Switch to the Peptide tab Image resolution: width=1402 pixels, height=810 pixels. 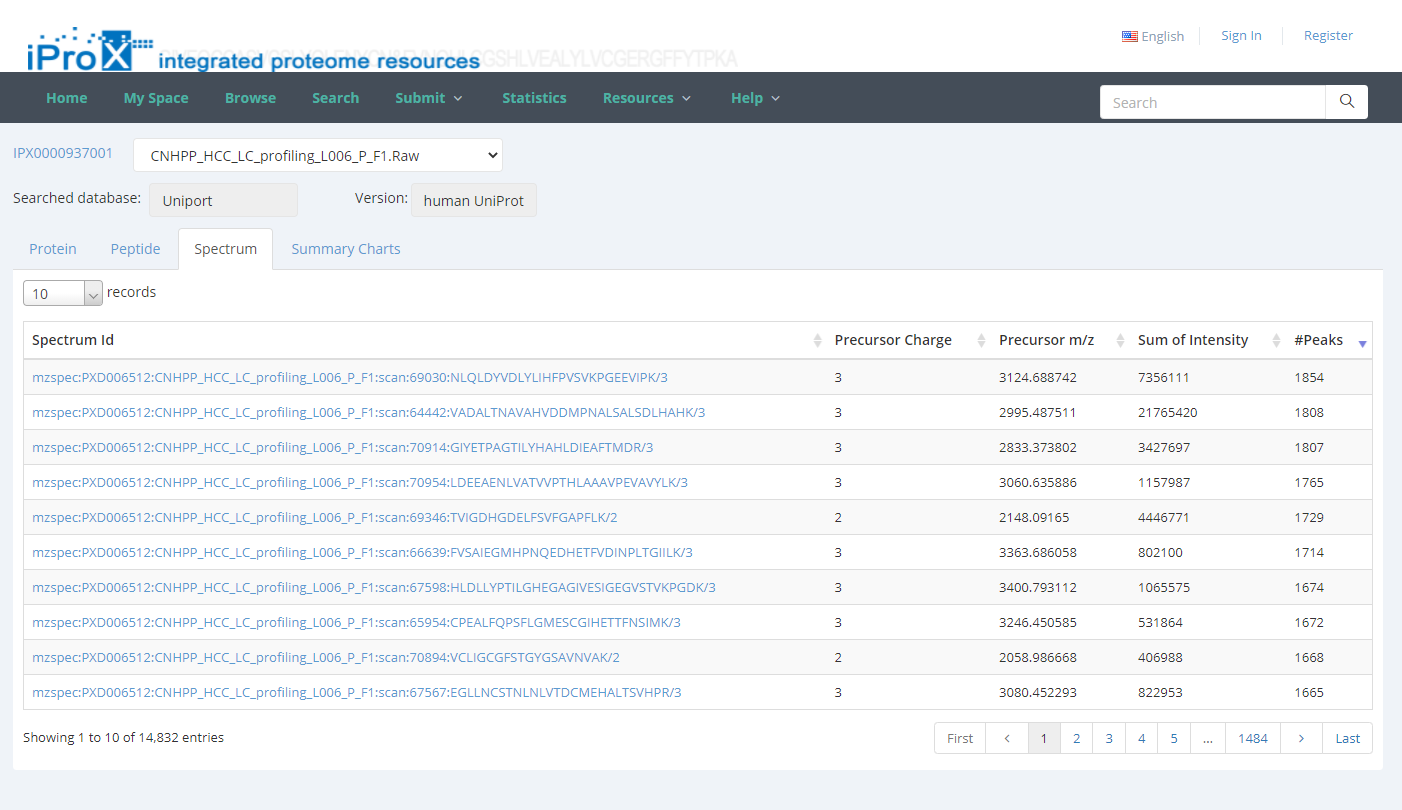135,249
